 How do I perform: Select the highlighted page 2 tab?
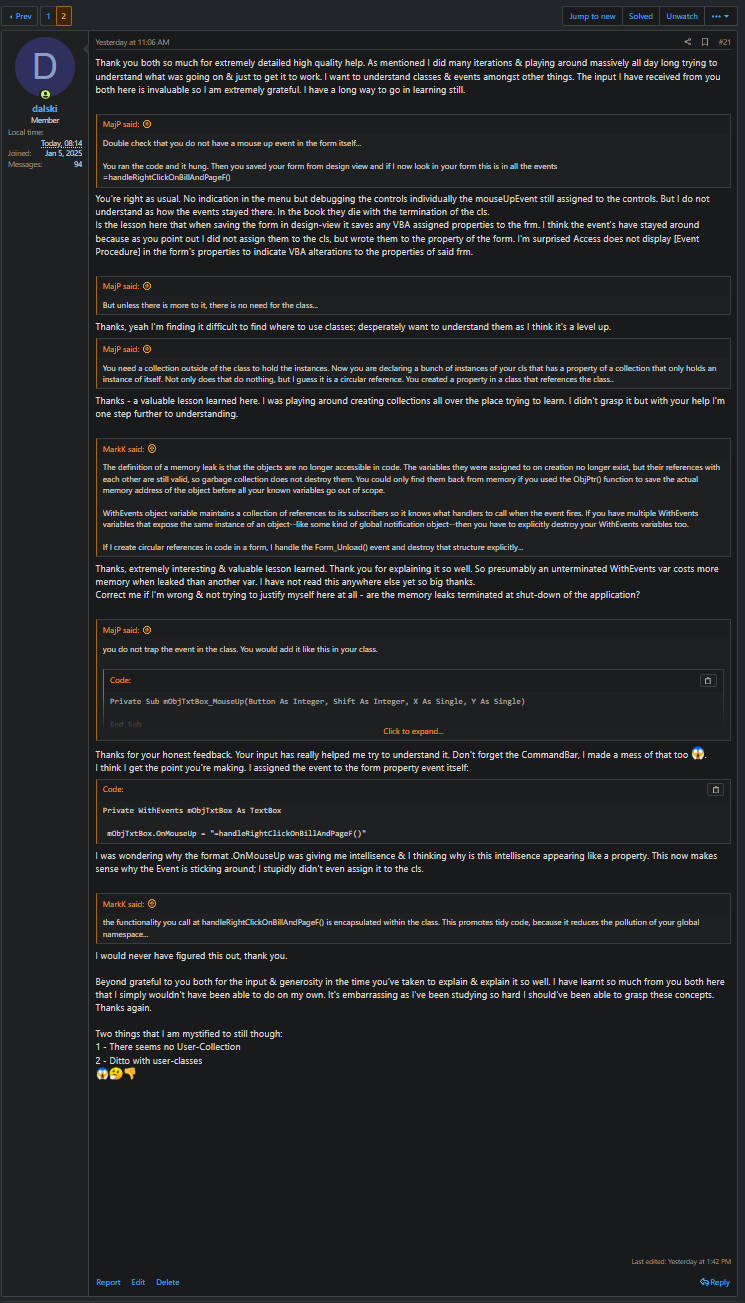pos(63,16)
